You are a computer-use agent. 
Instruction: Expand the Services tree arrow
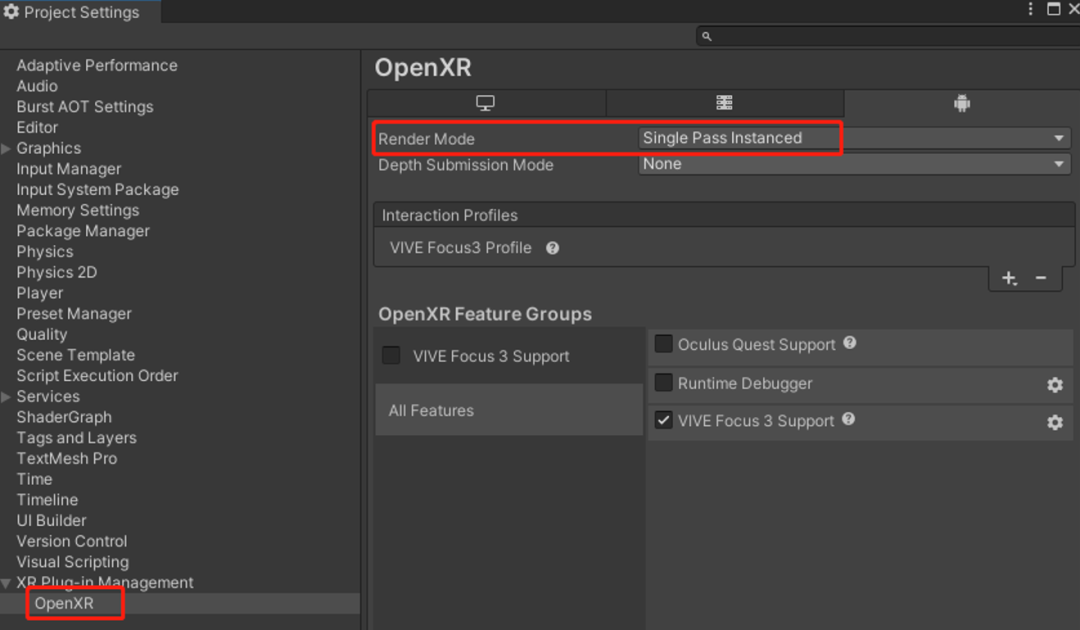pyautogui.click(x=6, y=397)
